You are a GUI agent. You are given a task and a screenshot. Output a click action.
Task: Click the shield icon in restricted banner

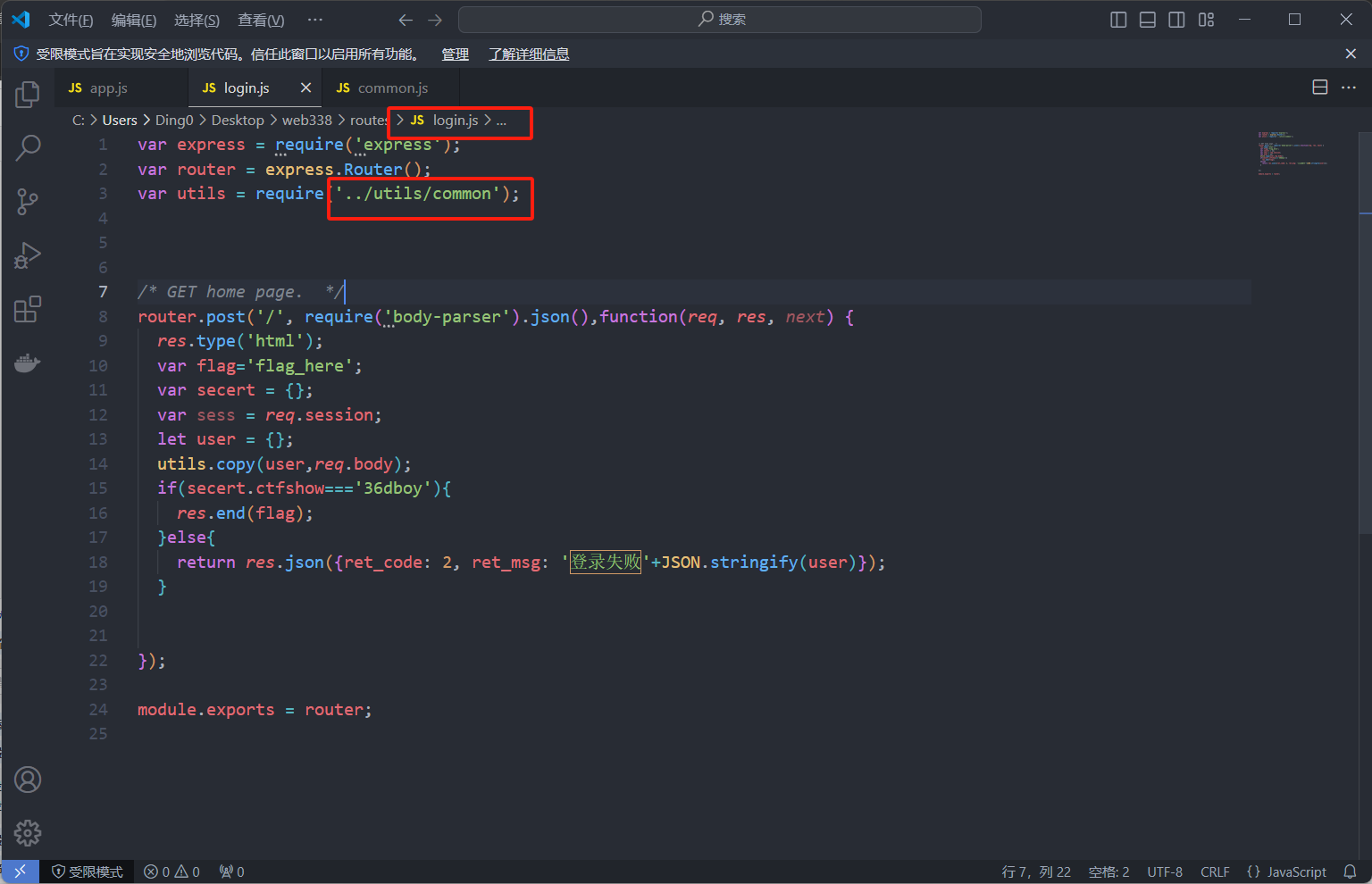(21, 54)
